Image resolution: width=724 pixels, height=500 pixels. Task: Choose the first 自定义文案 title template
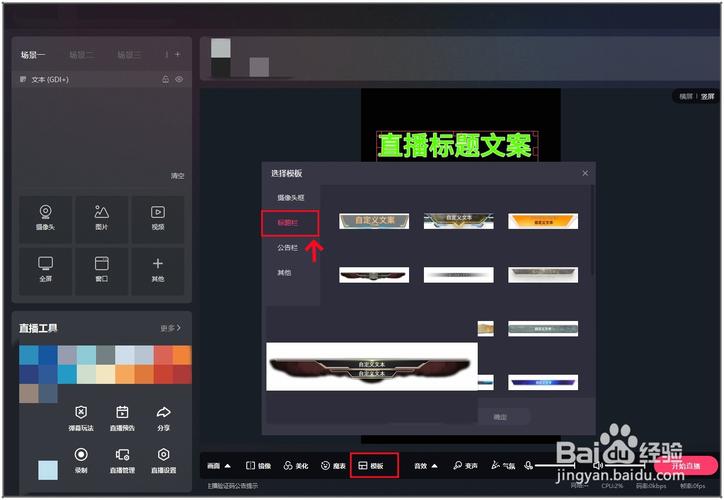(373, 220)
